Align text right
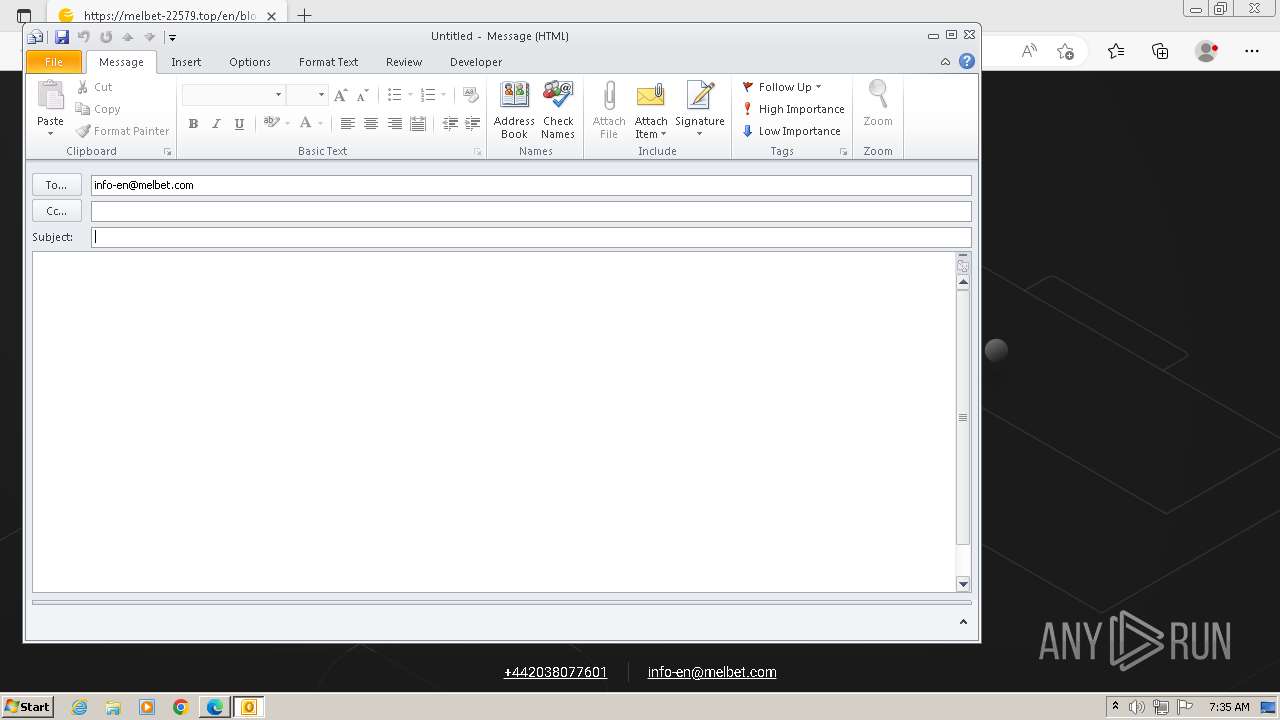1280x720 pixels. pos(395,124)
